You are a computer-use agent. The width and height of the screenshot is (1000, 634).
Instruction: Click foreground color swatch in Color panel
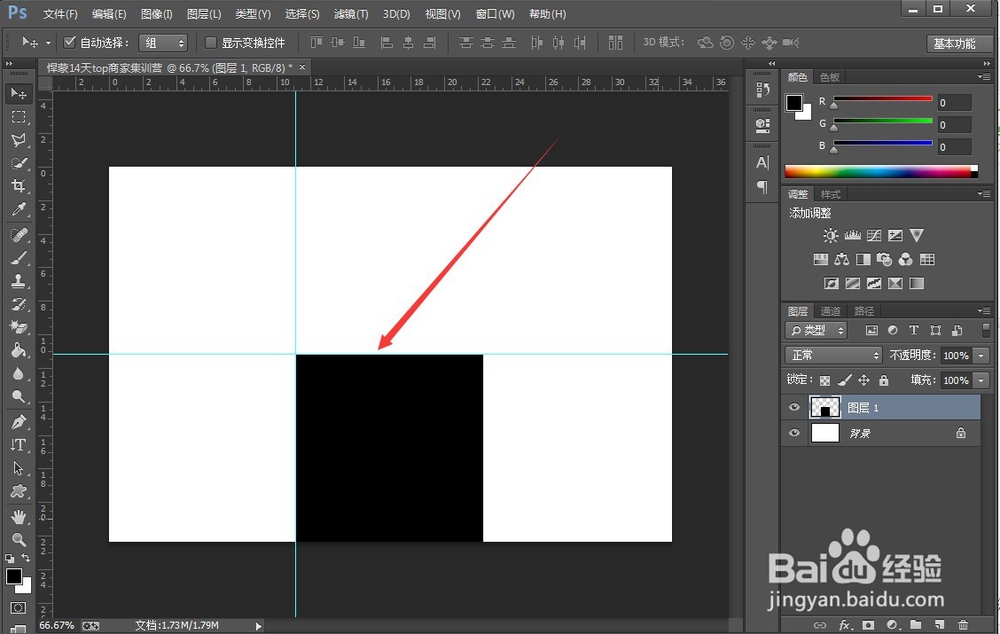[x=794, y=103]
